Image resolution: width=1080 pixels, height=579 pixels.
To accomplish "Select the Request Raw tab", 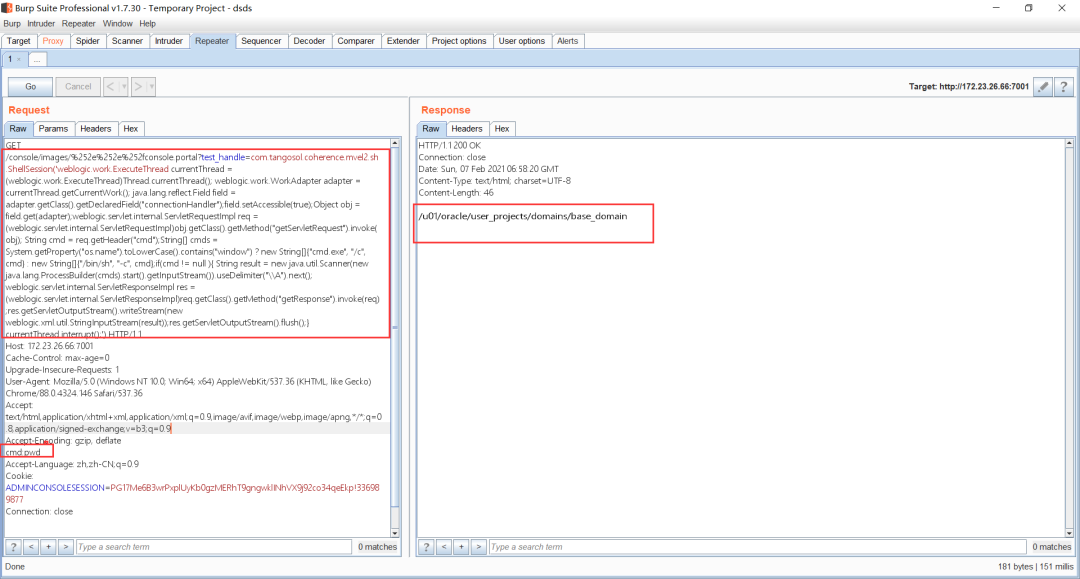I will 18,129.
